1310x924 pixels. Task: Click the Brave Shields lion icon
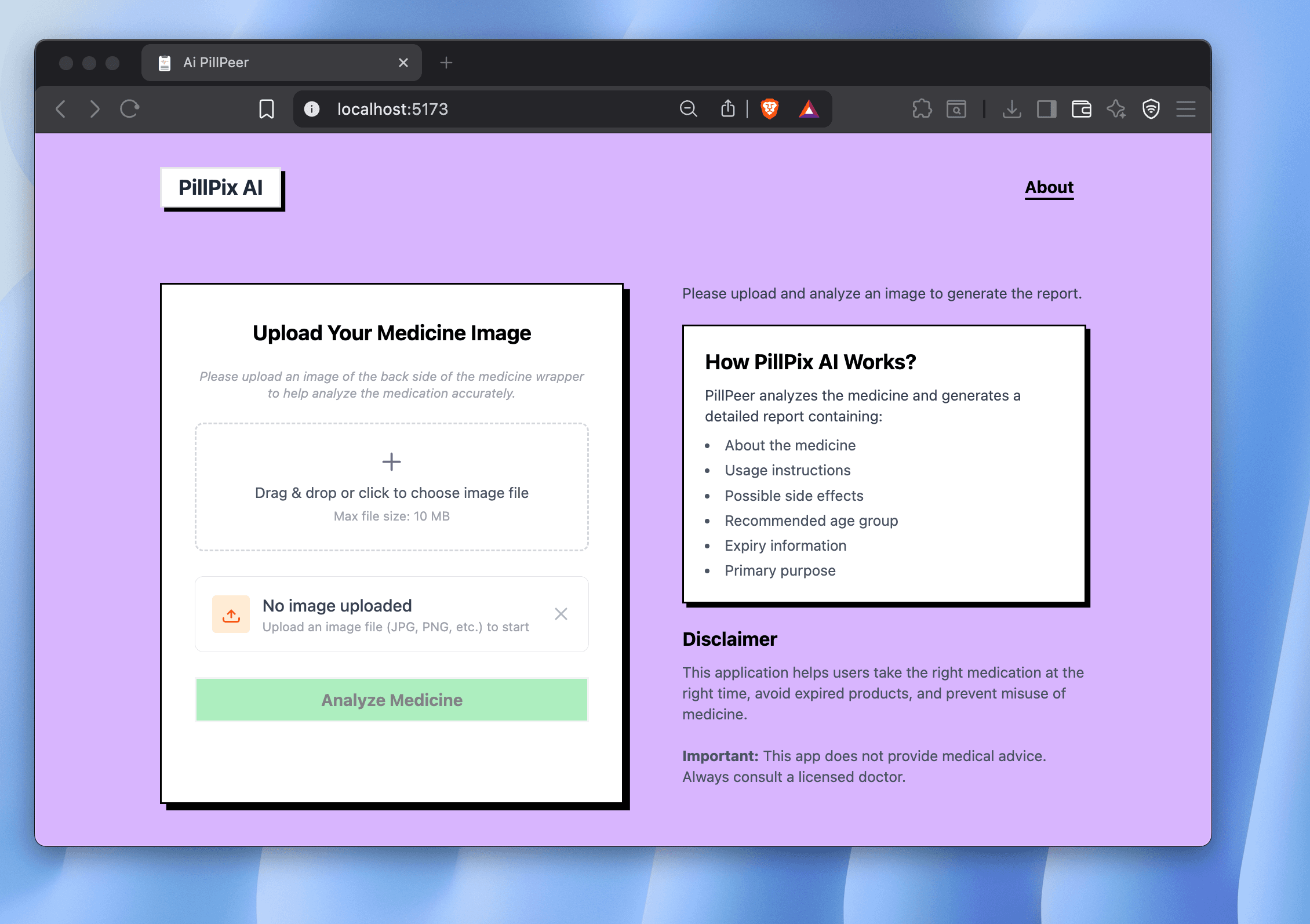[x=769, y=109]
